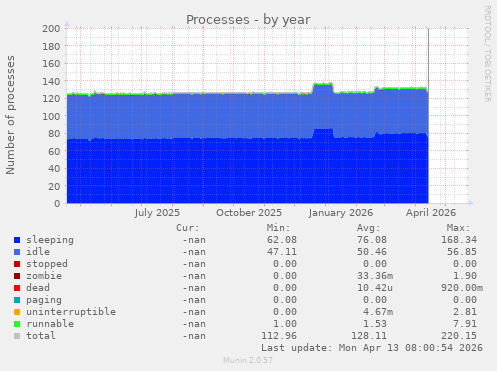Click sleeping max value 168.34

tap(459, 240)
